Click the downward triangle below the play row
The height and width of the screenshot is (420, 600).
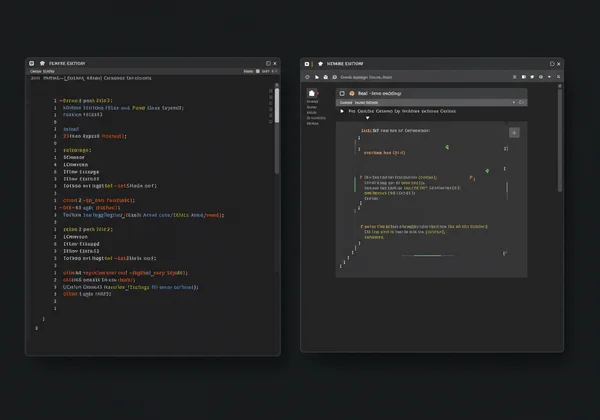pos(367,118)
